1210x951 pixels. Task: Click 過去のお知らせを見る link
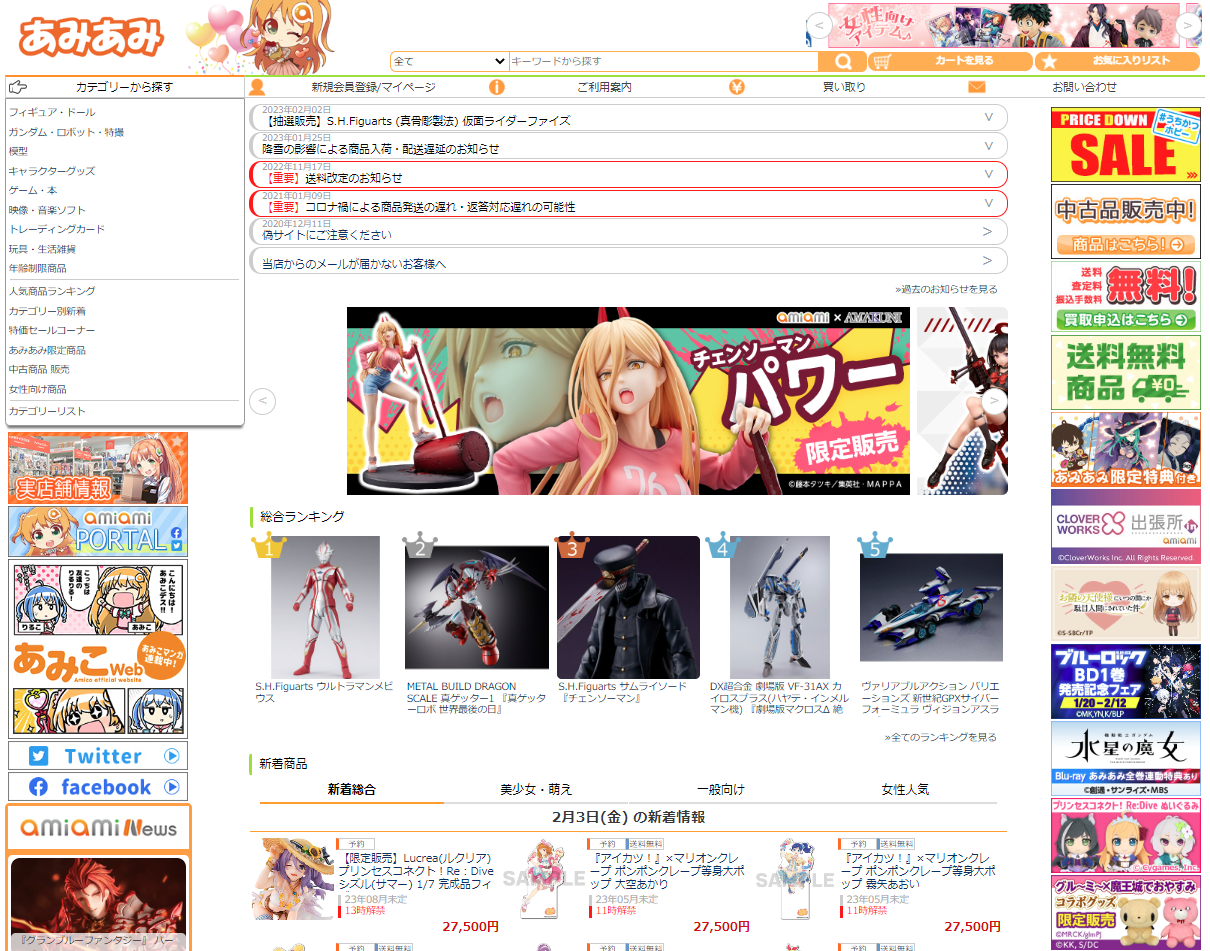pos(946,289)
